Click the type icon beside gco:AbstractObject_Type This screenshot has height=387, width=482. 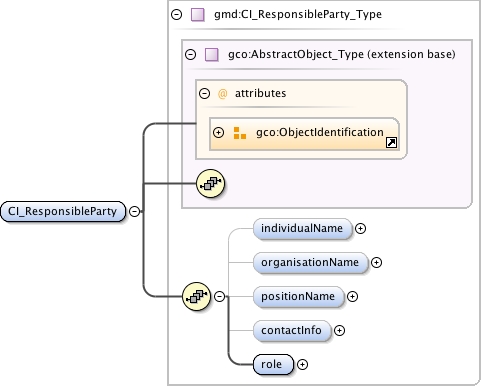pyautogui.click(x=212, y=55)
